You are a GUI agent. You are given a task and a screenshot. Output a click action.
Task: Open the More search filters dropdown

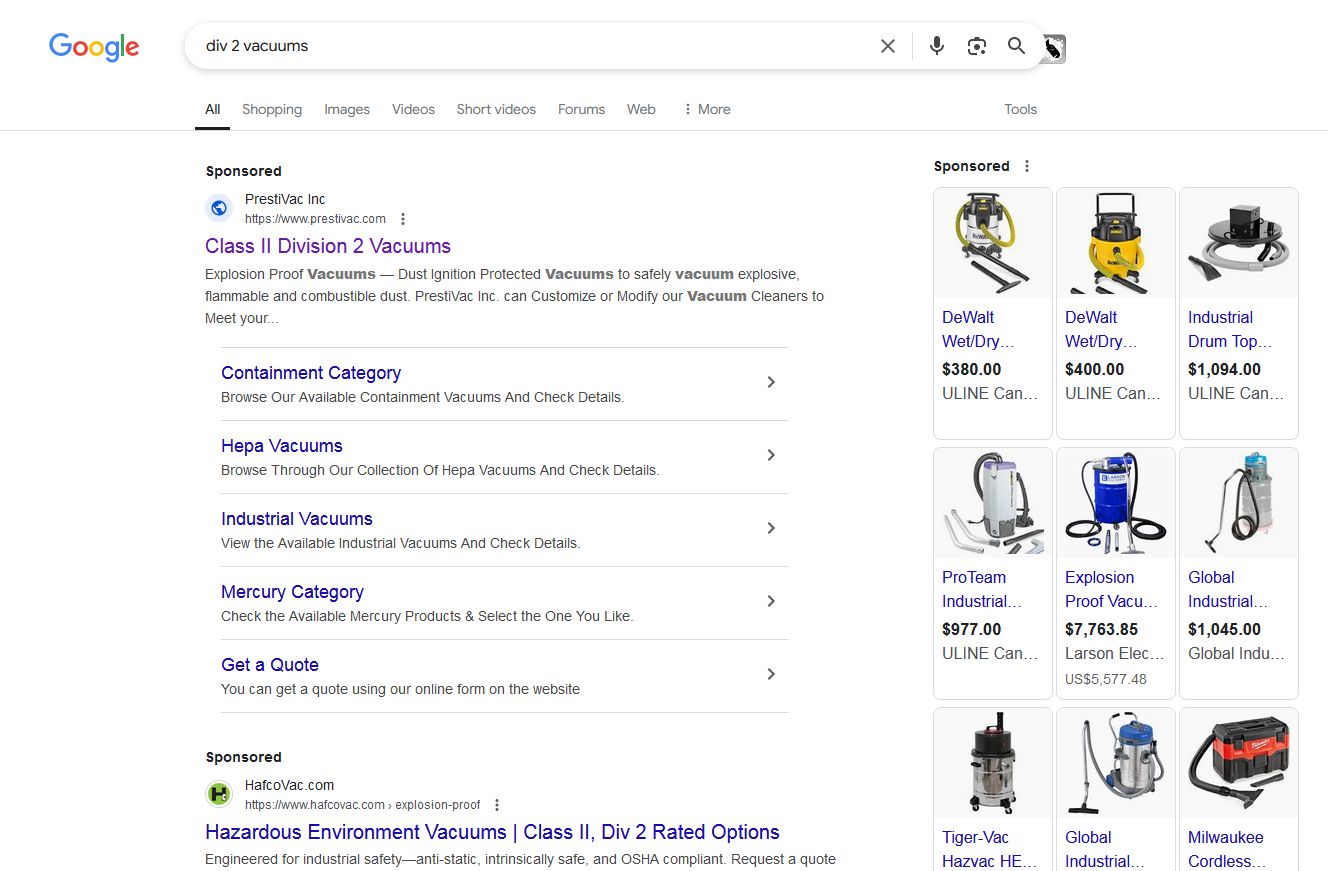(x=706, y=109)
